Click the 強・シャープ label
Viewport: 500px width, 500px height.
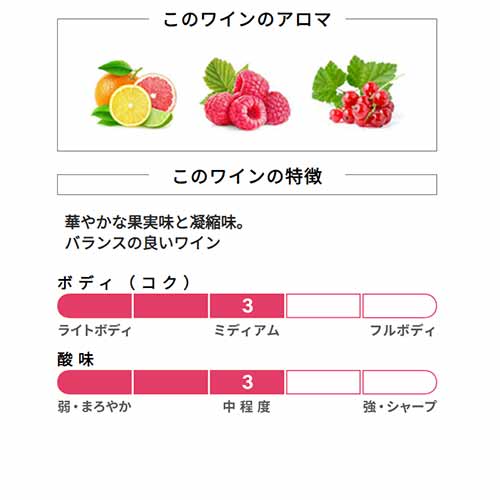pos(400,406)
